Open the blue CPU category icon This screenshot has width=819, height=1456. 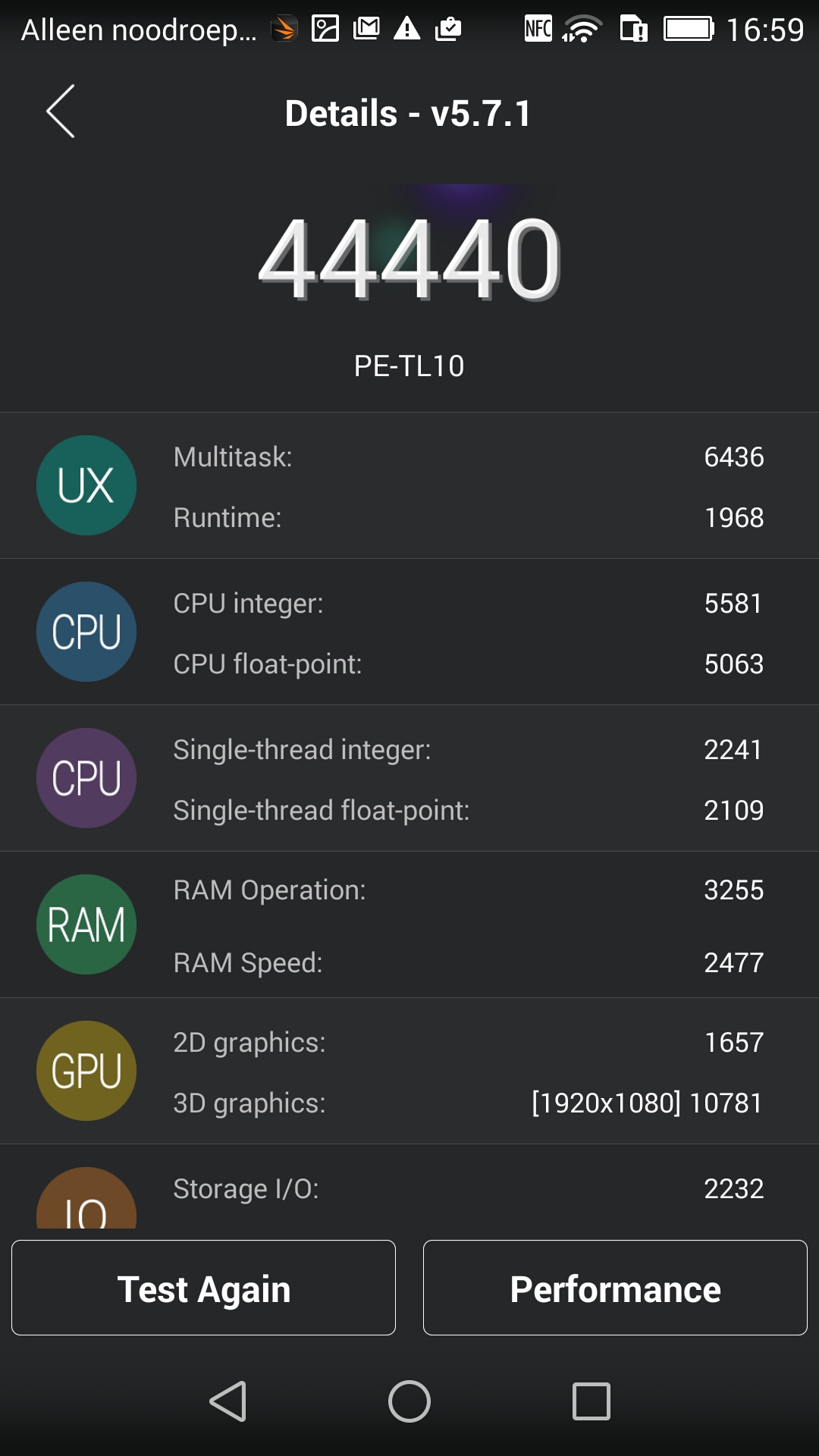tap(86, 632)
